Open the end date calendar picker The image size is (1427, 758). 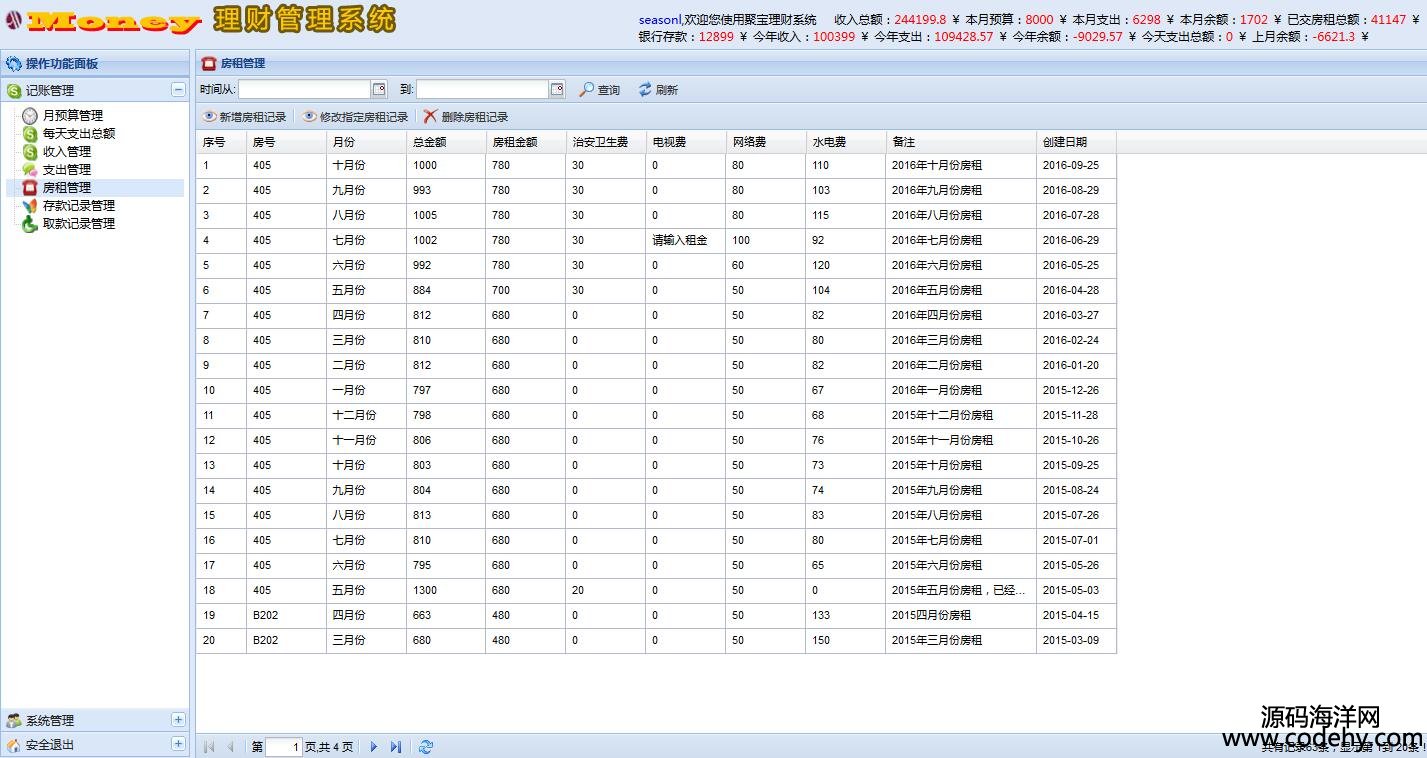pos(557,90)
